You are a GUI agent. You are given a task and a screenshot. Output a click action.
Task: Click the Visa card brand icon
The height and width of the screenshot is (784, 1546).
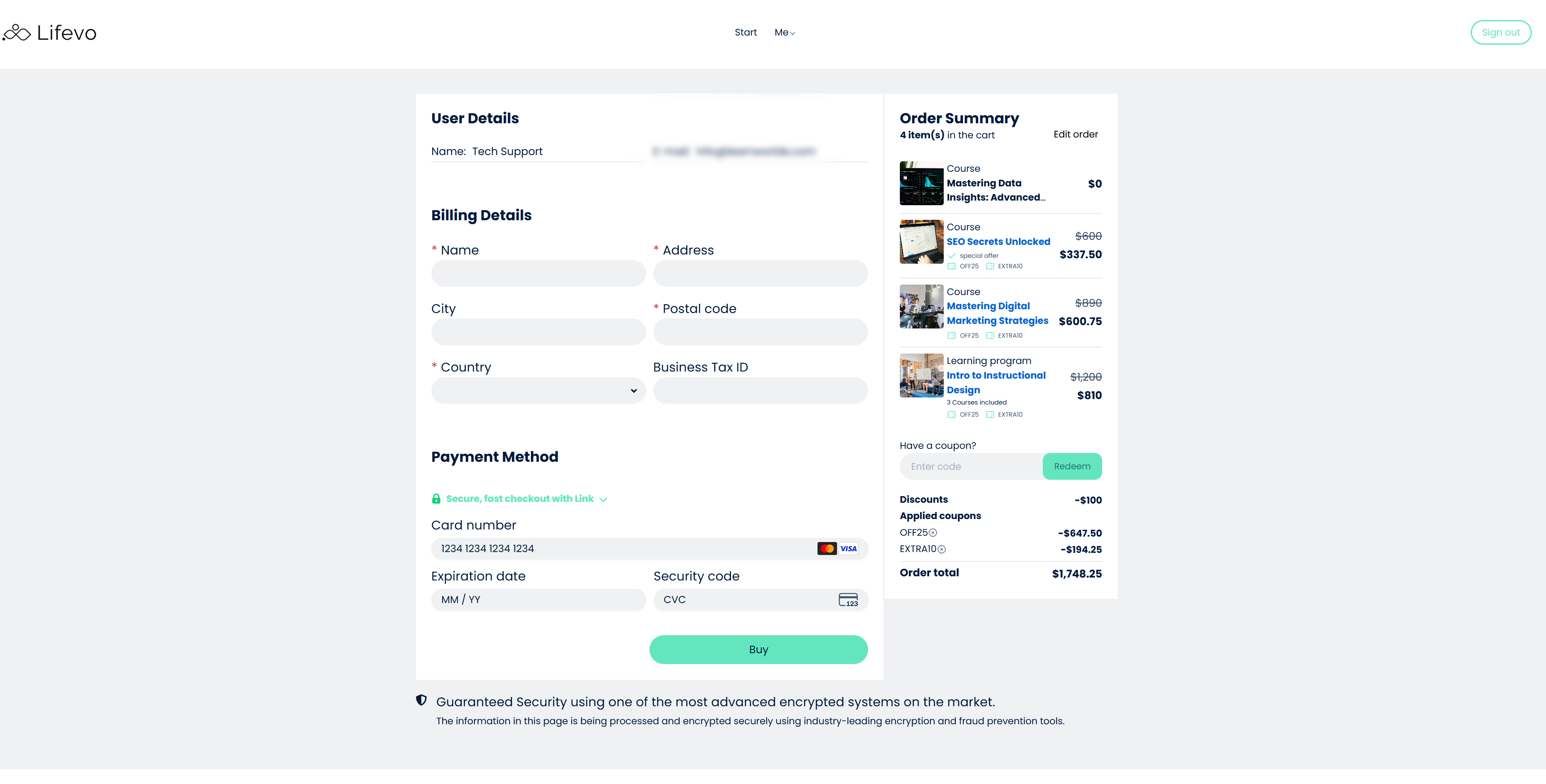848,549
